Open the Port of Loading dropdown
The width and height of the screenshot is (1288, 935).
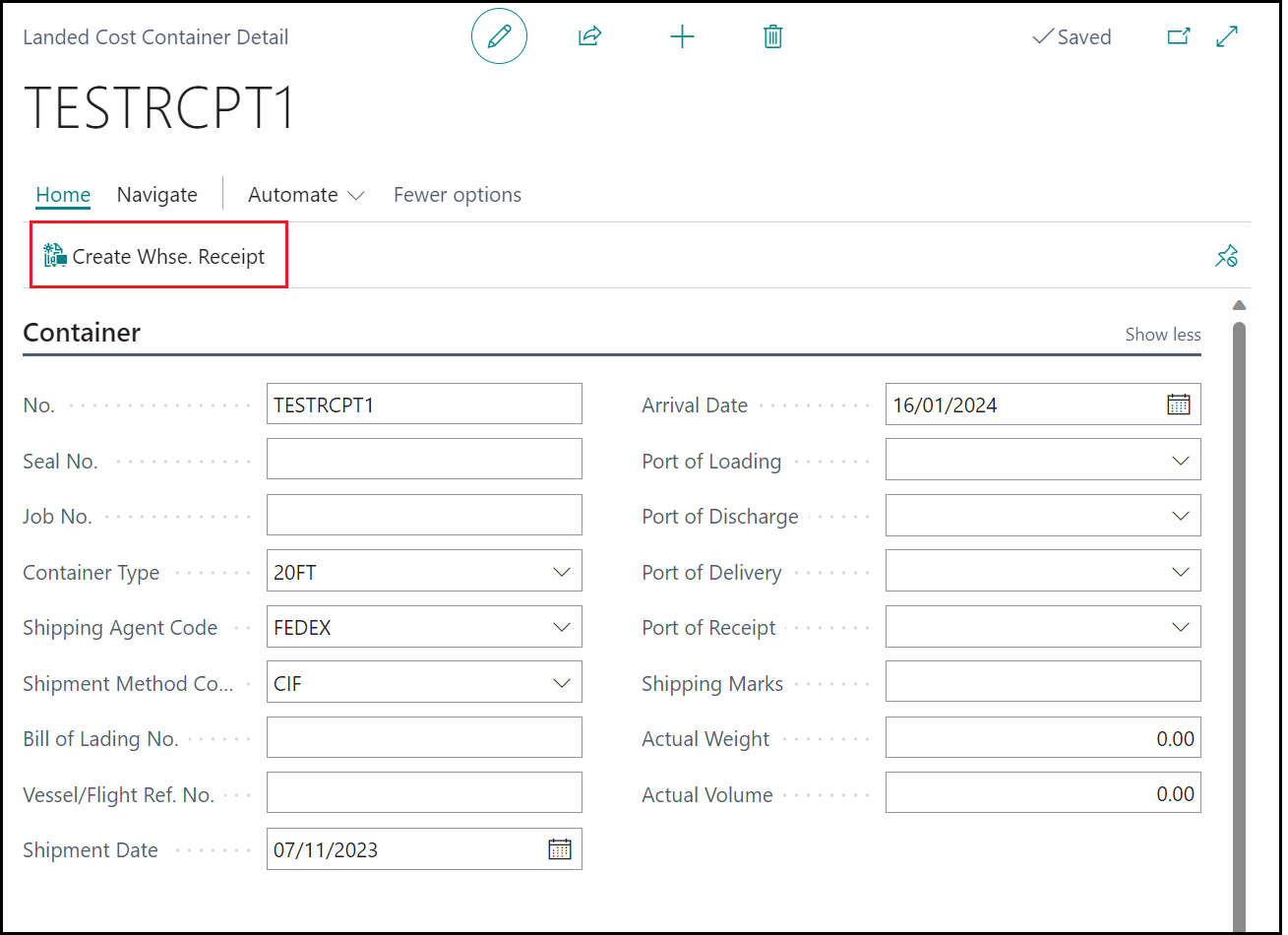pyautogui.click(x=1181, y=461)
